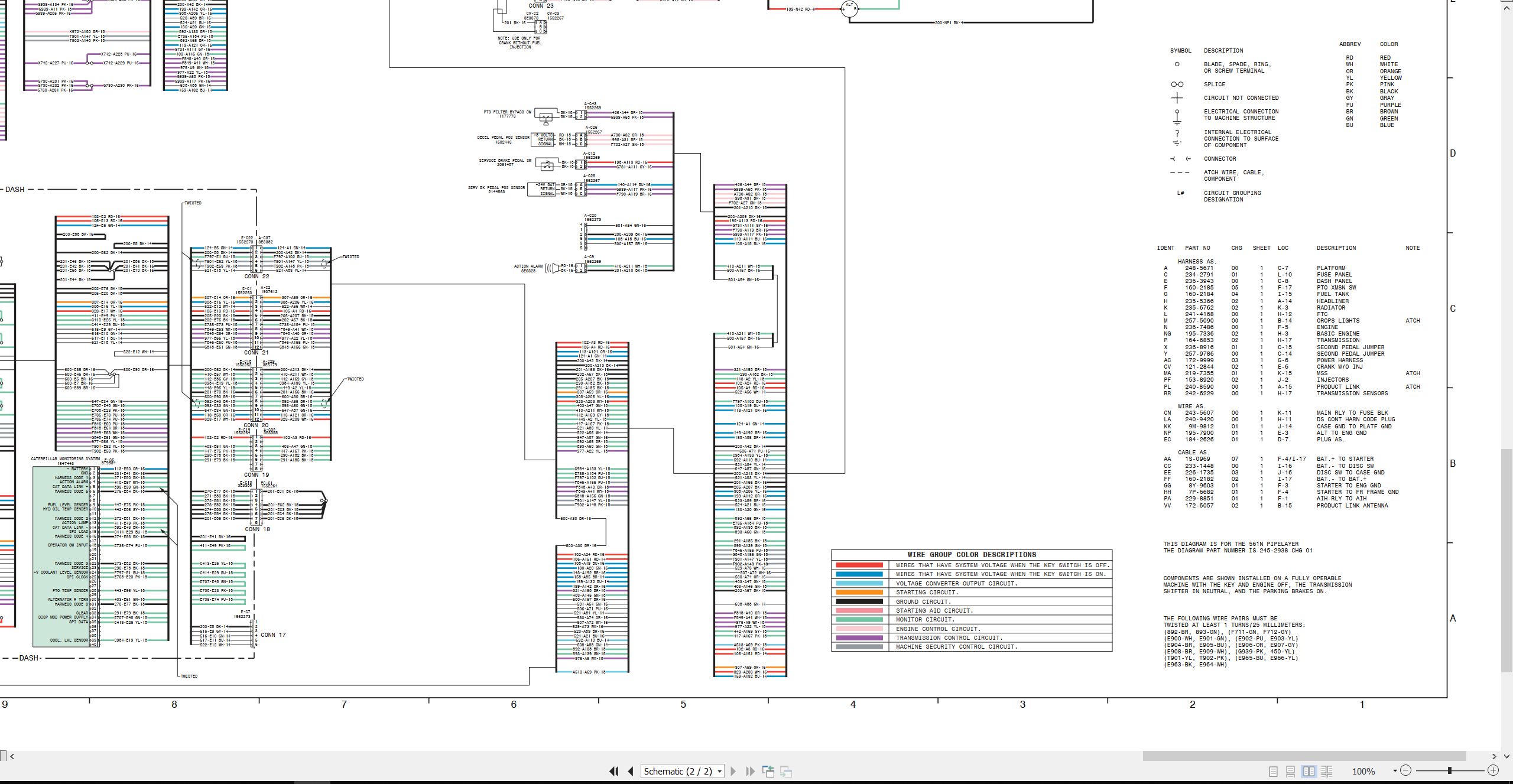Switch to continuous facing view

[1326, 771]
